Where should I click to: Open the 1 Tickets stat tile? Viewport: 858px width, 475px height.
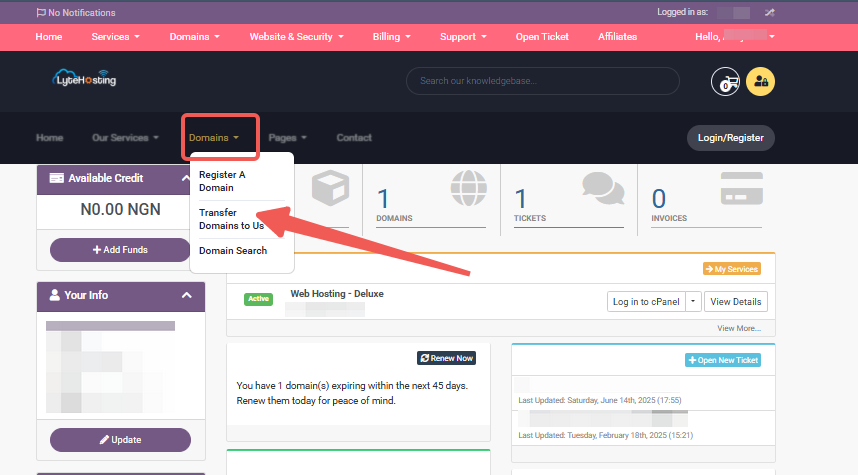coord(569,200)
